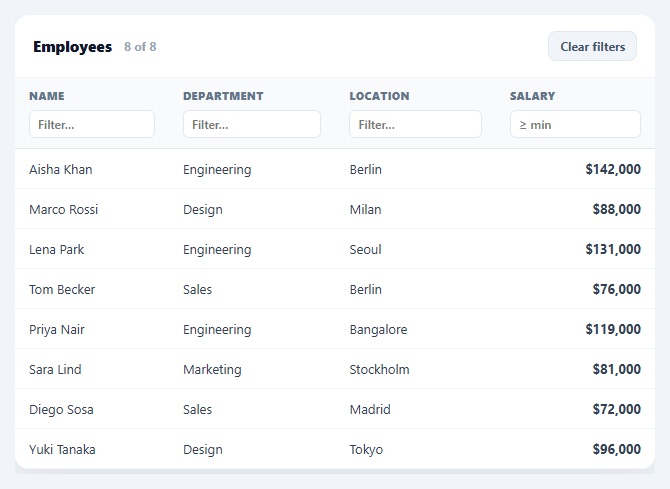This screenshot has height=489, width=670.
Task: Click Sales in Tom Becker's row
Action: (197, 289)
